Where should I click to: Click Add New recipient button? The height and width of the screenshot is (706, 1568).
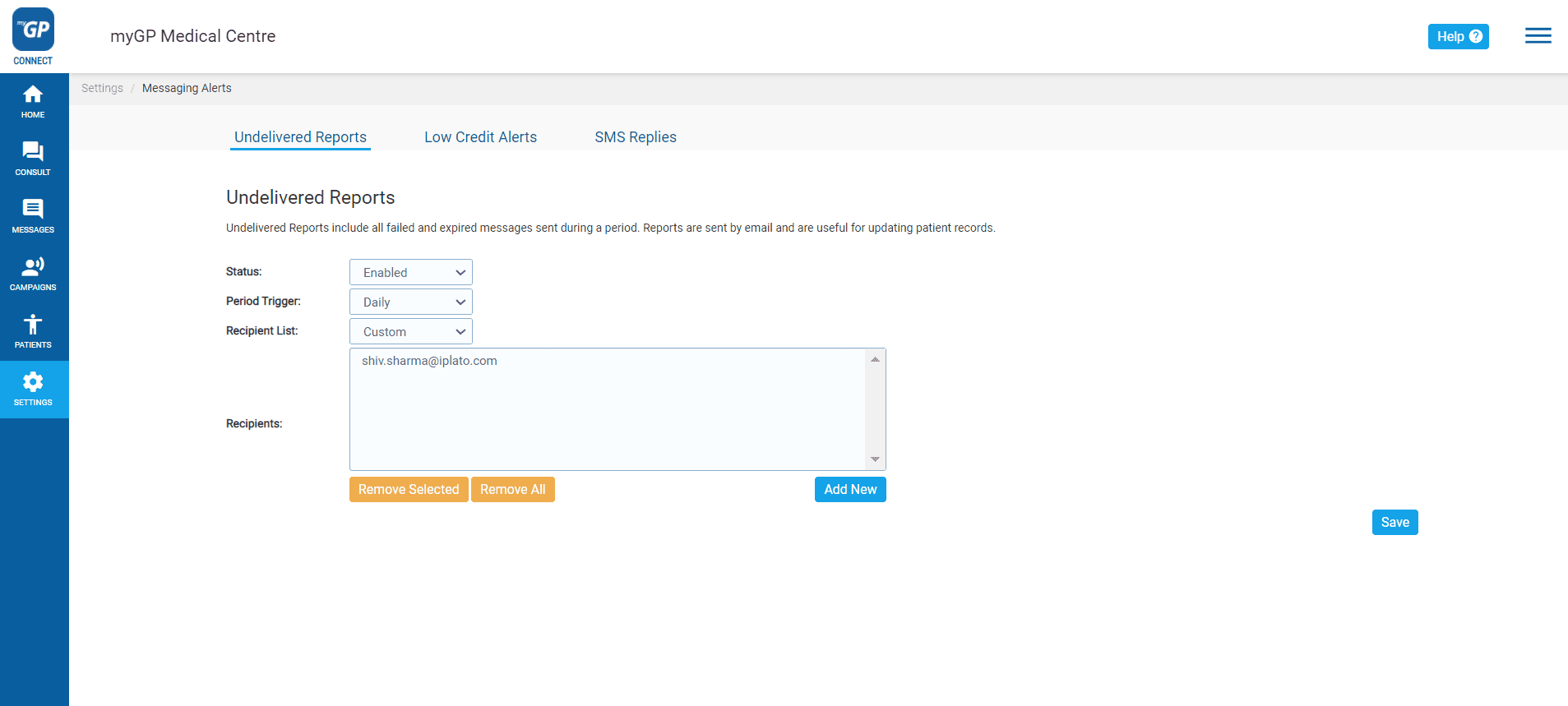click(849, 490)
